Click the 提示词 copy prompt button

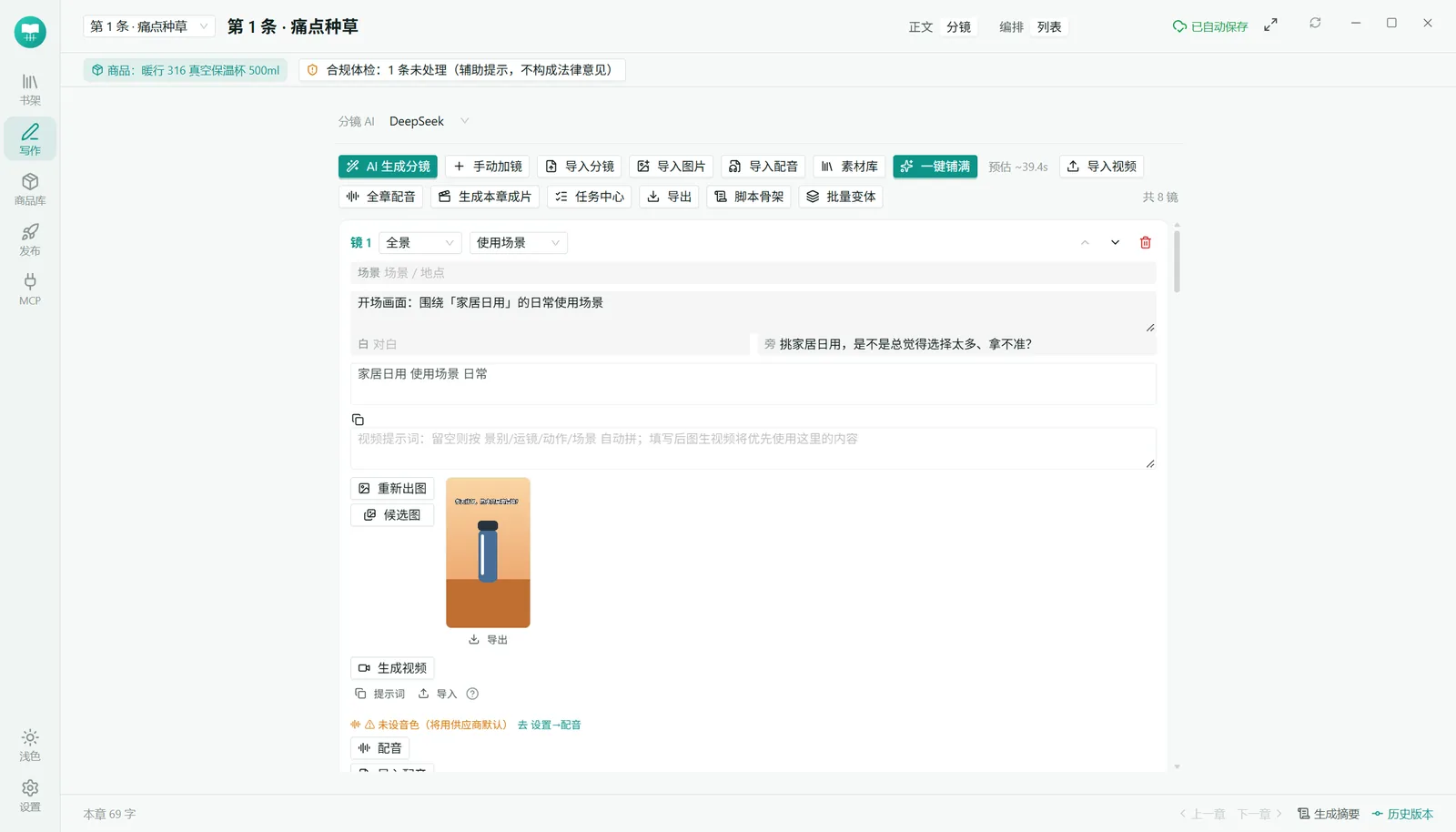click(x=380, y=694)
